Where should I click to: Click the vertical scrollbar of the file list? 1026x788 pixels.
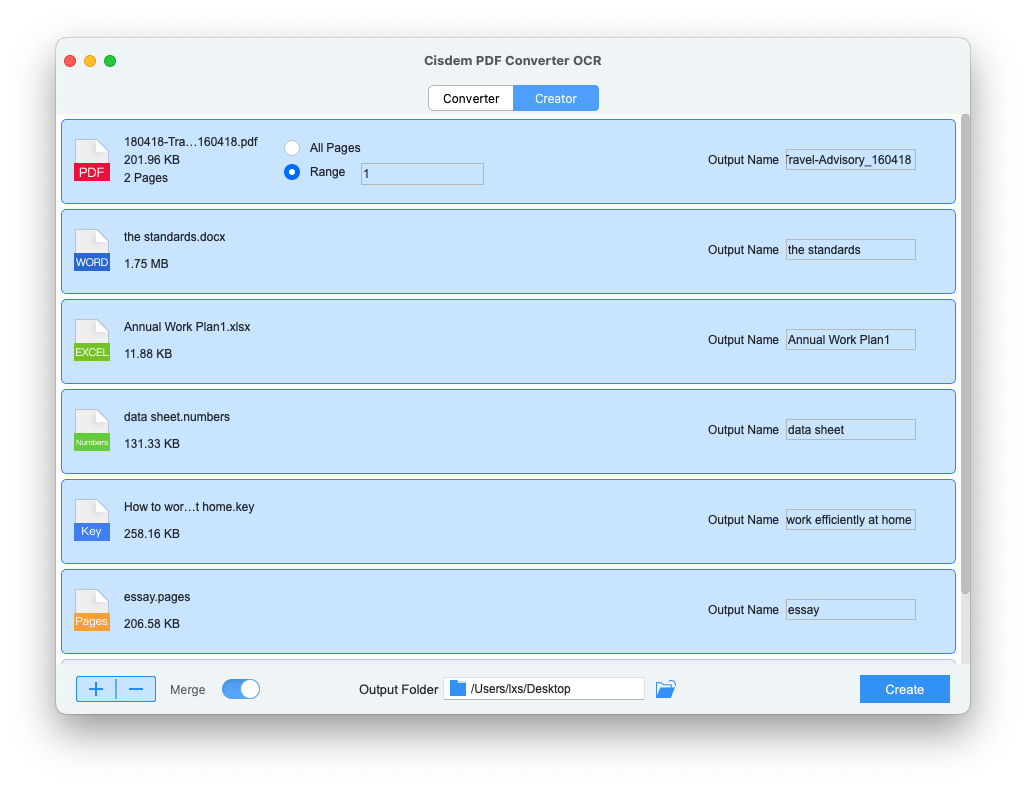(965, 355)
